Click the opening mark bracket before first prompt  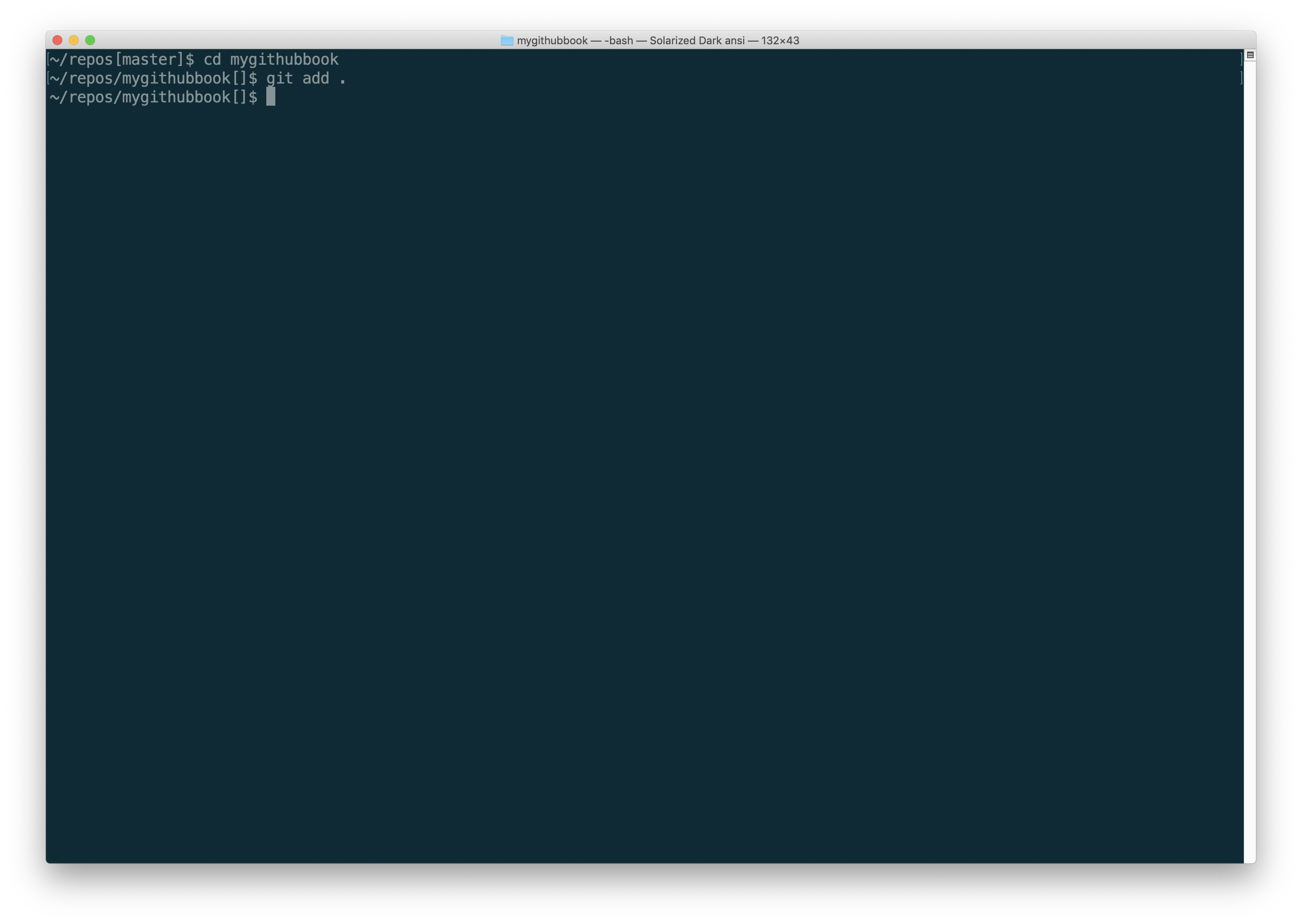click(x=48, y=59)
